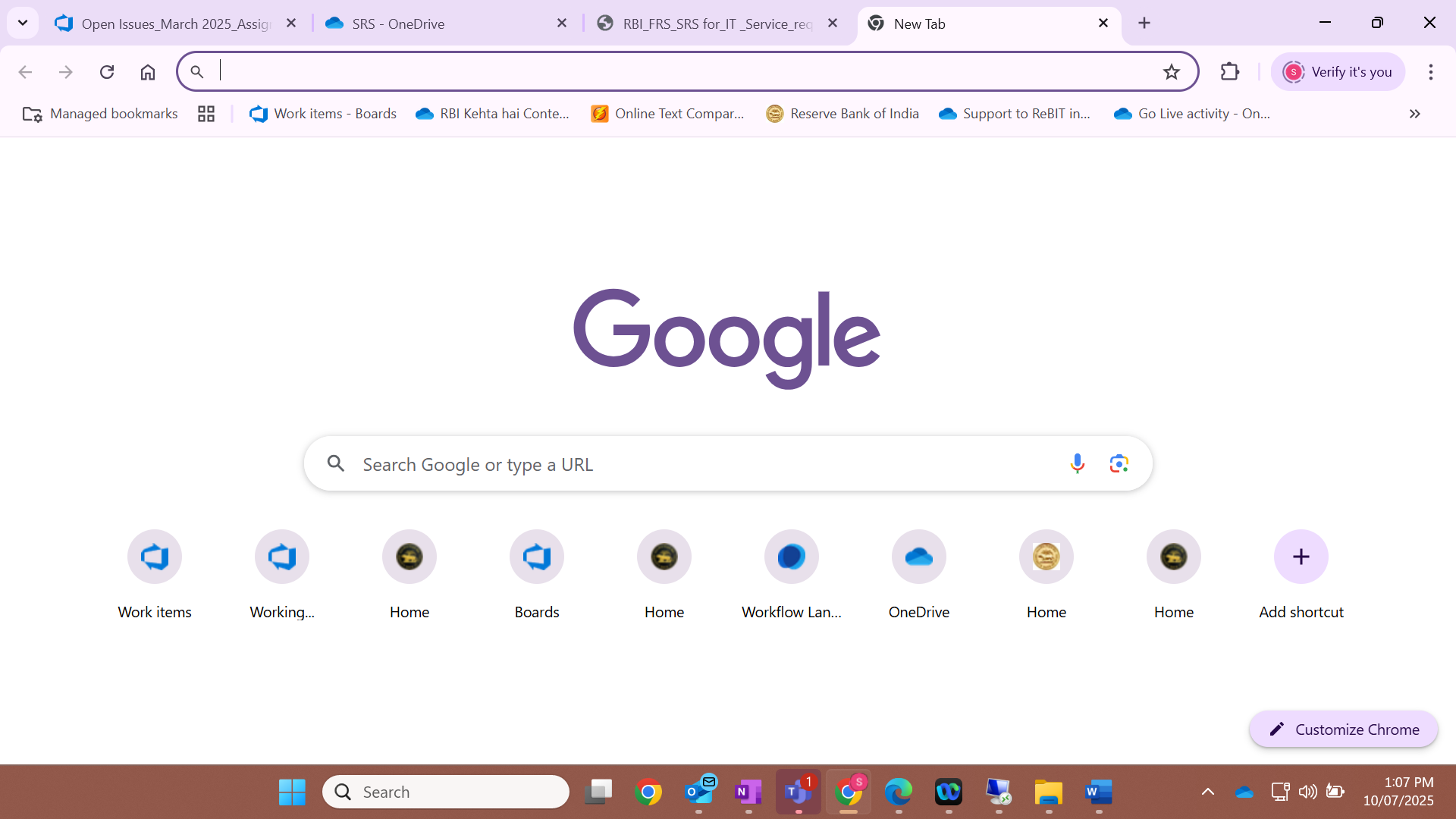Screen dimensions: 1456x819
Task: Open Google Lens image search icon
Action: click(1119, 463)
